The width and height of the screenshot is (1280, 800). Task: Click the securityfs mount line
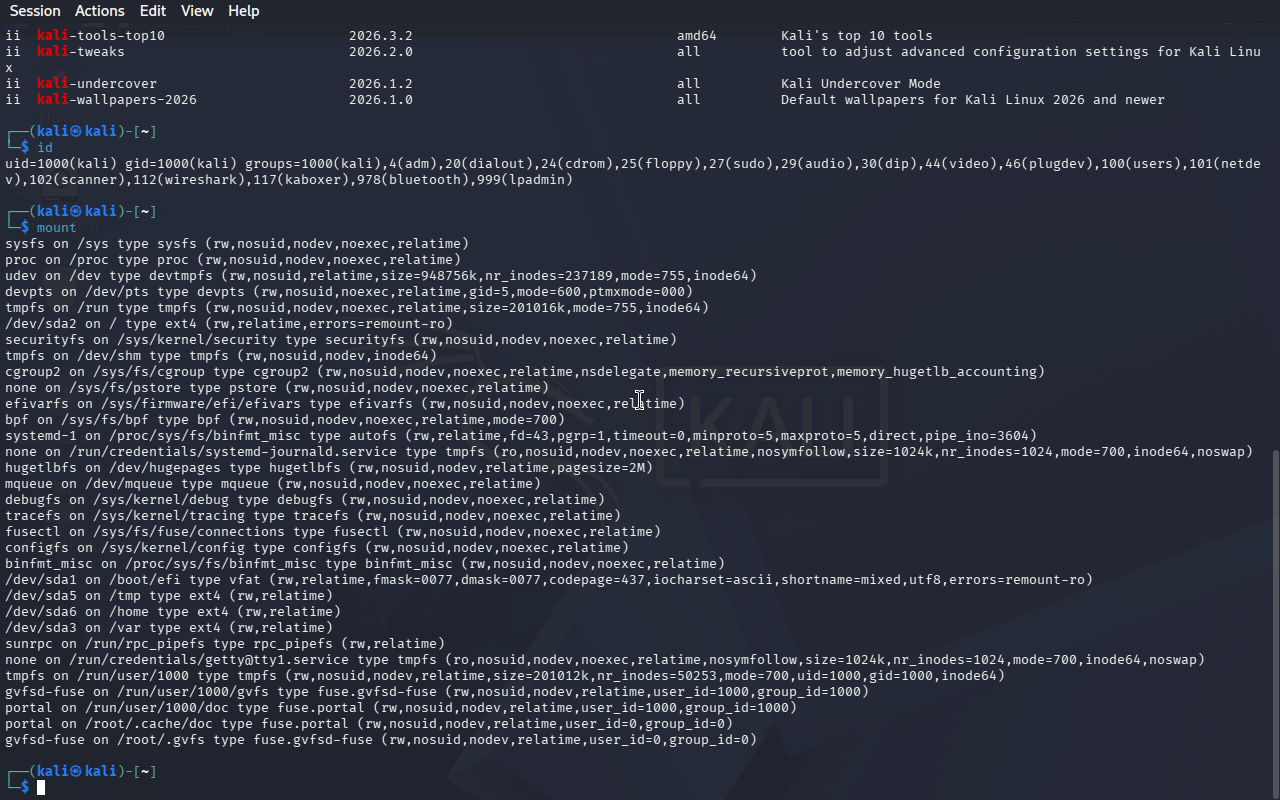click(341, 340)
